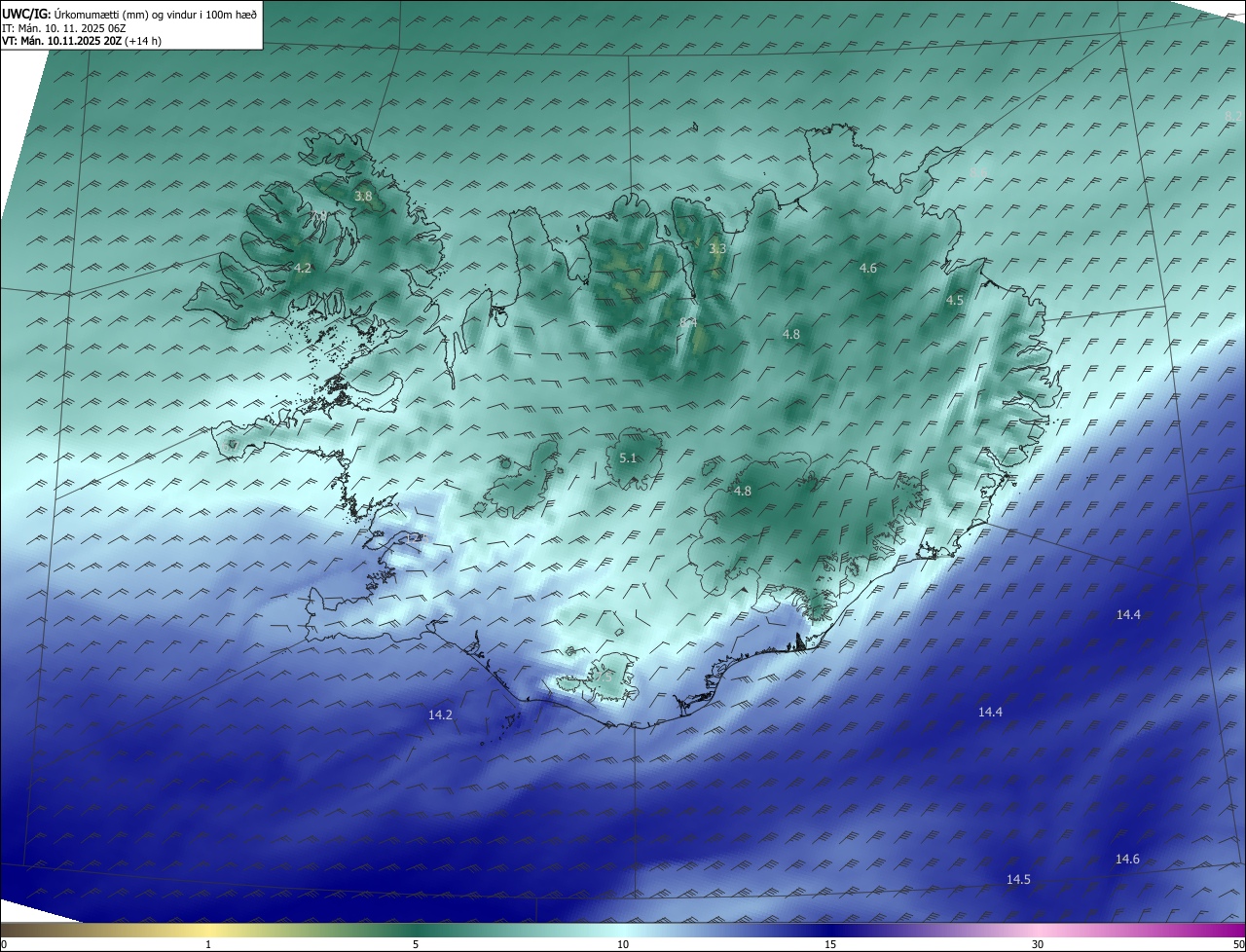Click the 14.2 value over the sea
Screen dimensions: 1246x952
coord(441,714)
